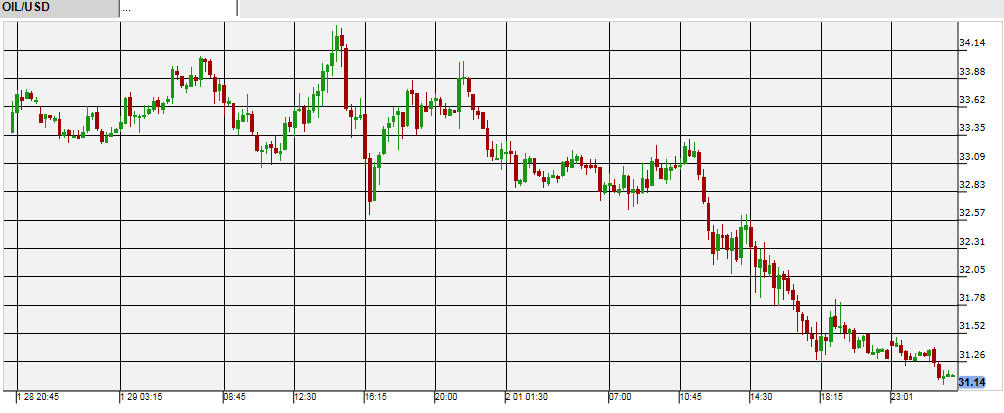Click the 32.05 price axis label
Screen dimensions: 1004x413
point(973,270)
